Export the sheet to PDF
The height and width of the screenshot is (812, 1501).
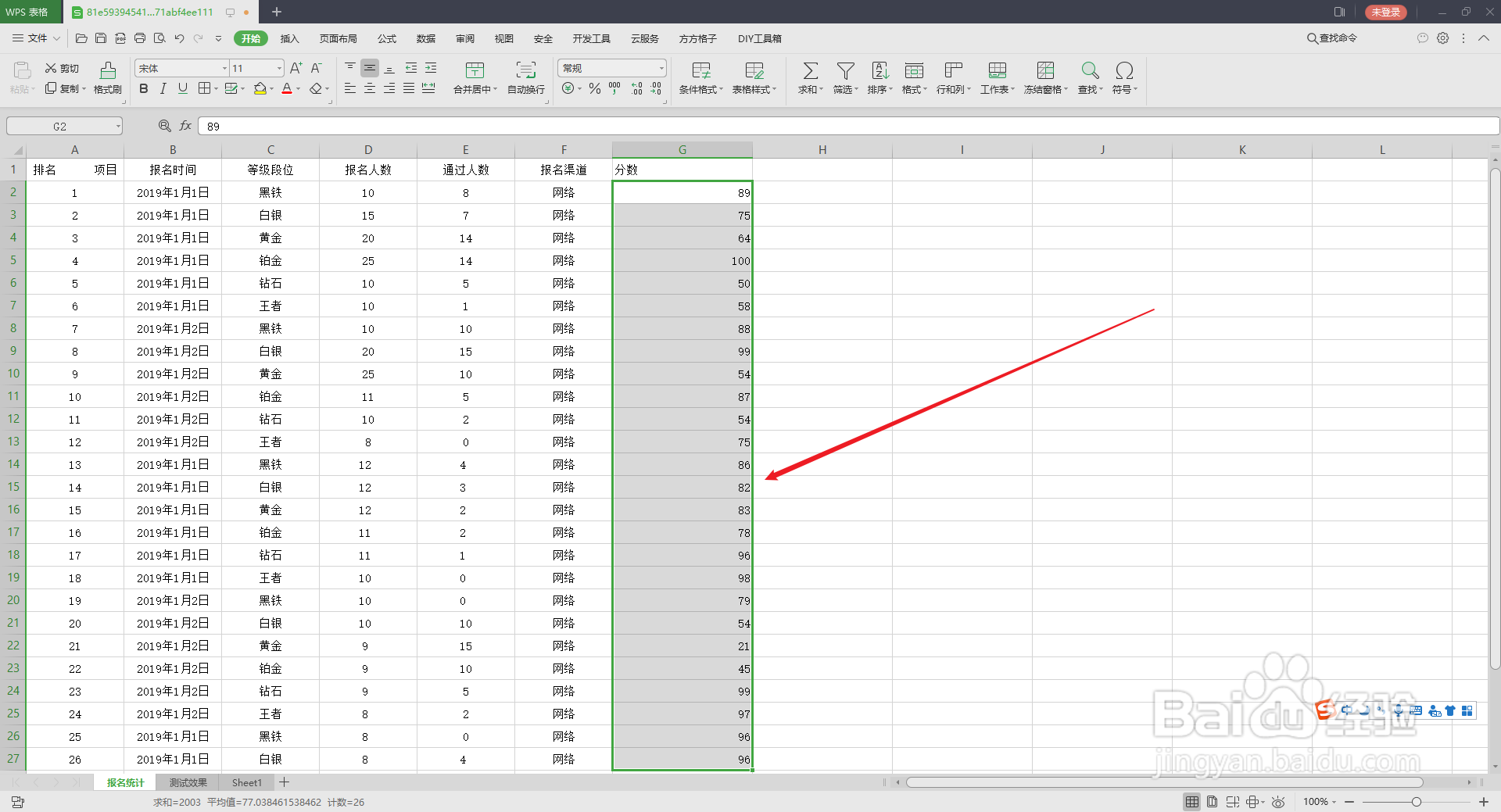click(120, 38)
